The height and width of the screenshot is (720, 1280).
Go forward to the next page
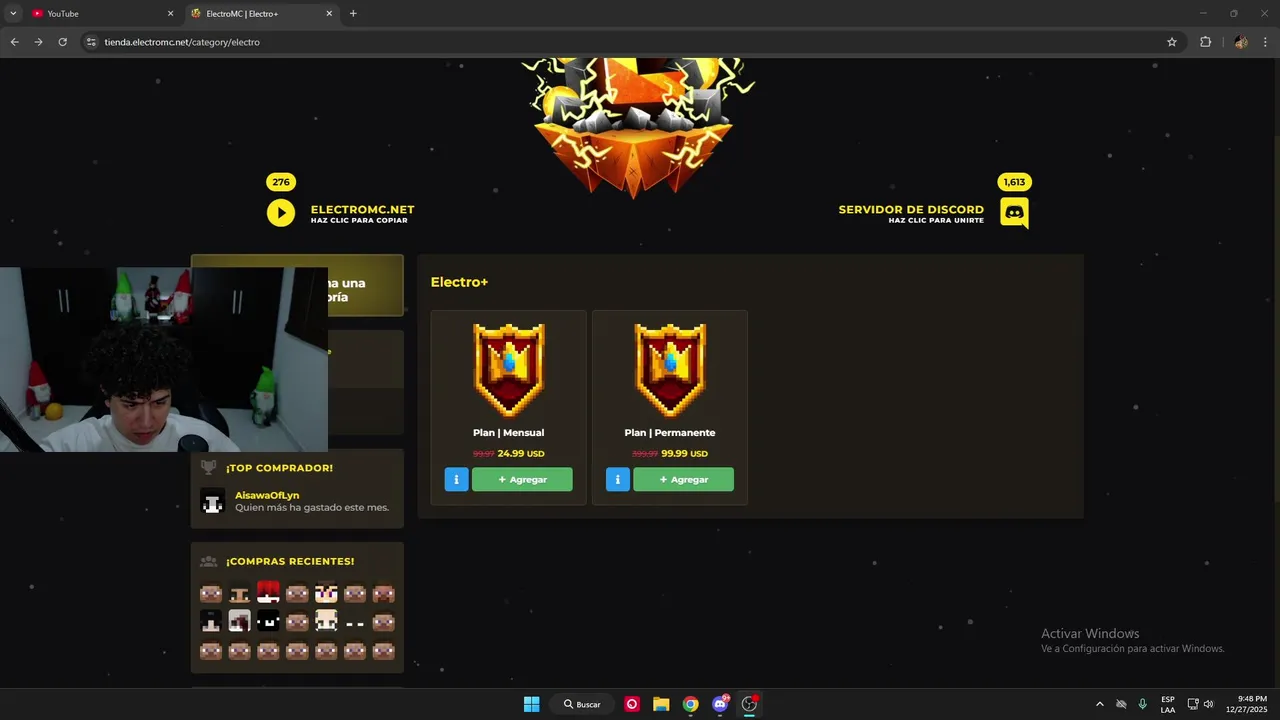[x=38, y=42]
